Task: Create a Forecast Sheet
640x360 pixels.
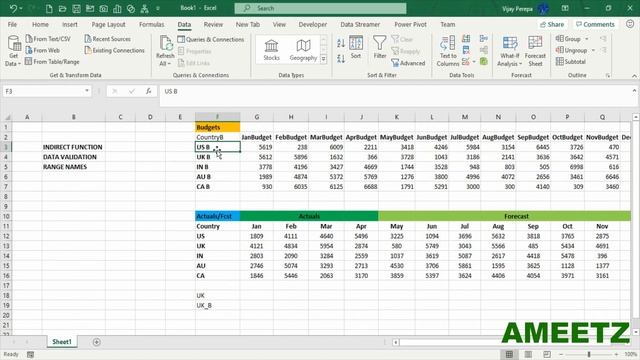Action: (x=535, y=51)
